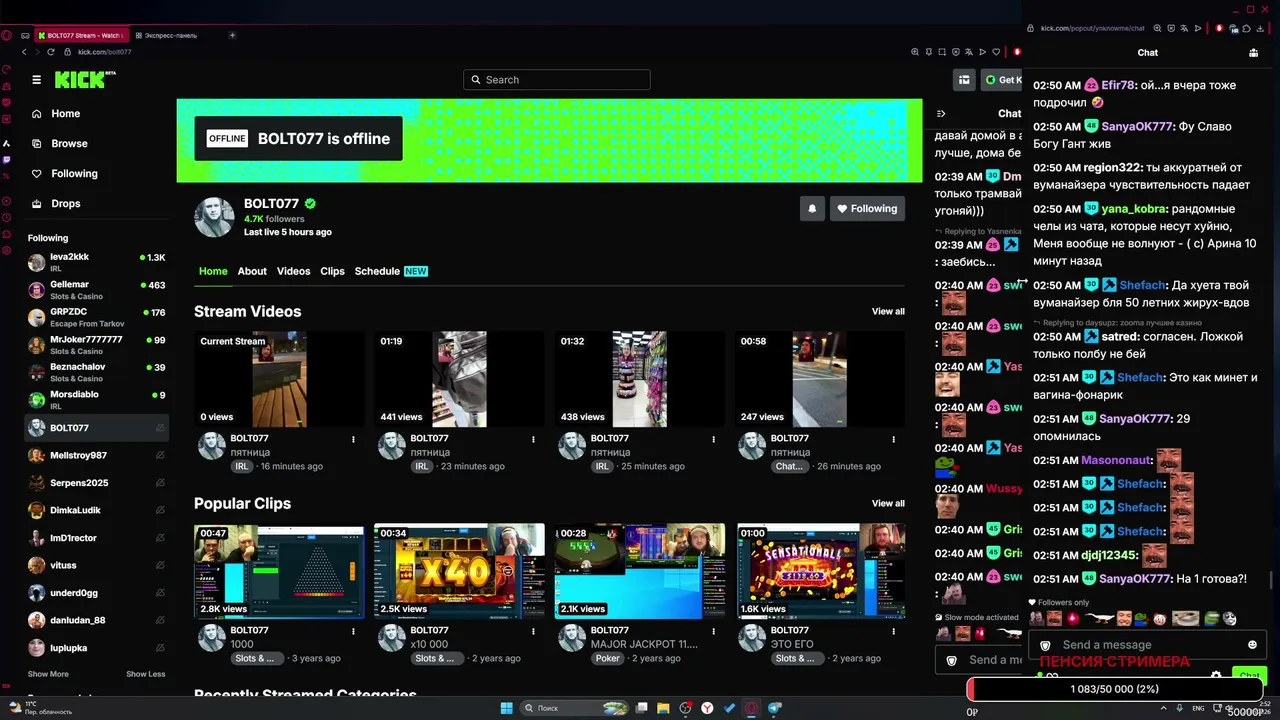Open chat settings gear in popout chat
This screenshot has height=720, width=1280.
[1216, 676]
